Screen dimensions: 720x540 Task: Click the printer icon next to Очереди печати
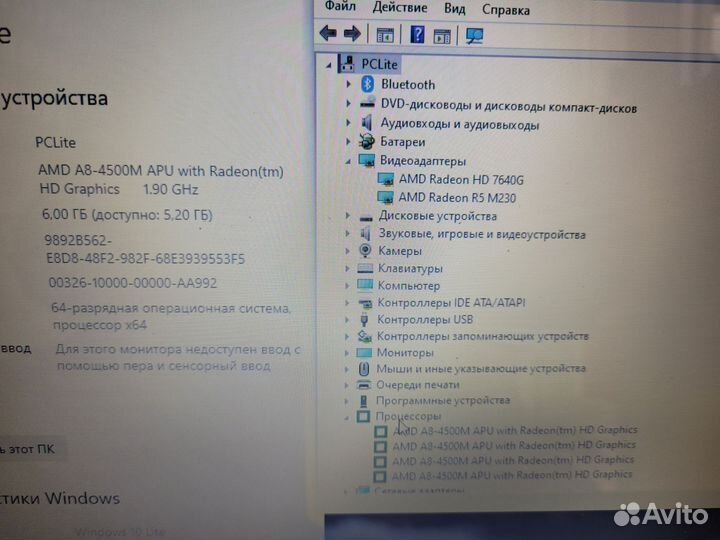pyautogui.click(x=364, y=385)
